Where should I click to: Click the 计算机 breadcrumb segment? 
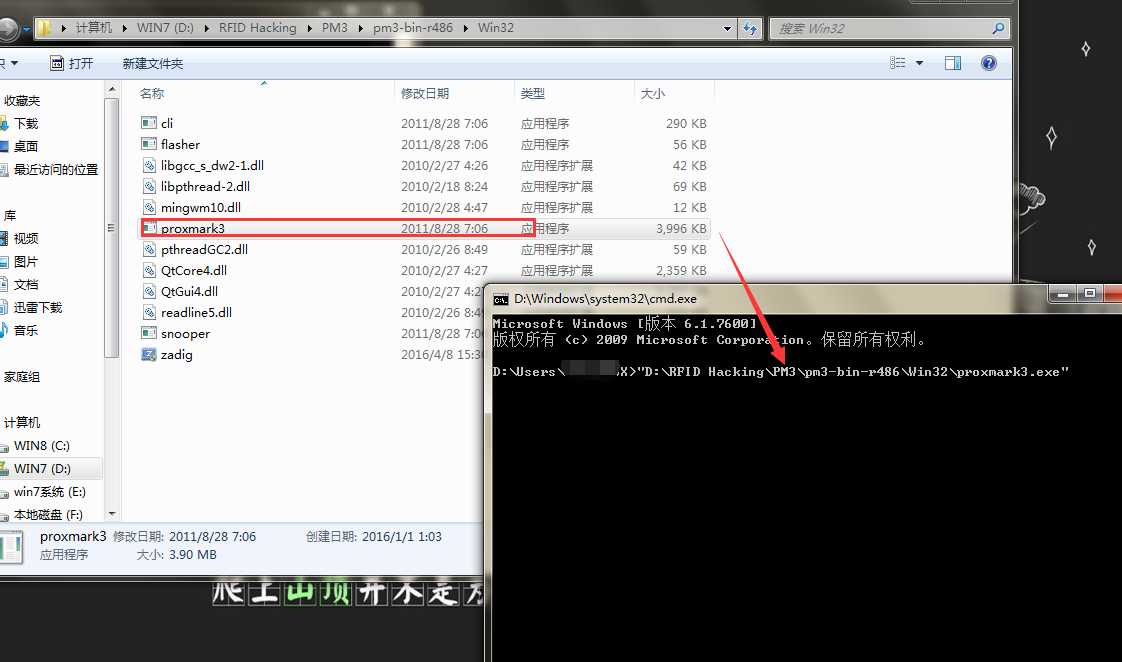(94, 28)
